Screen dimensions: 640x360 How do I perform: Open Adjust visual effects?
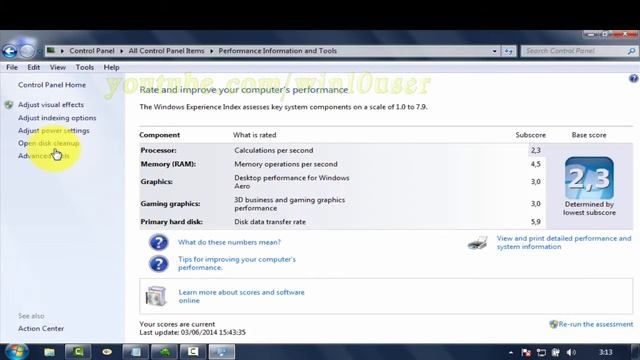click(51, 105)
